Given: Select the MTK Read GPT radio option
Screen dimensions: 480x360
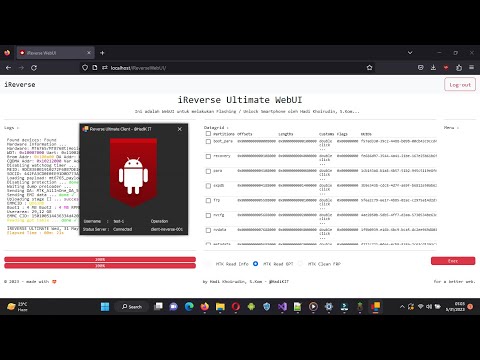Looking at the screenshot, I should [x=255, y=264].
